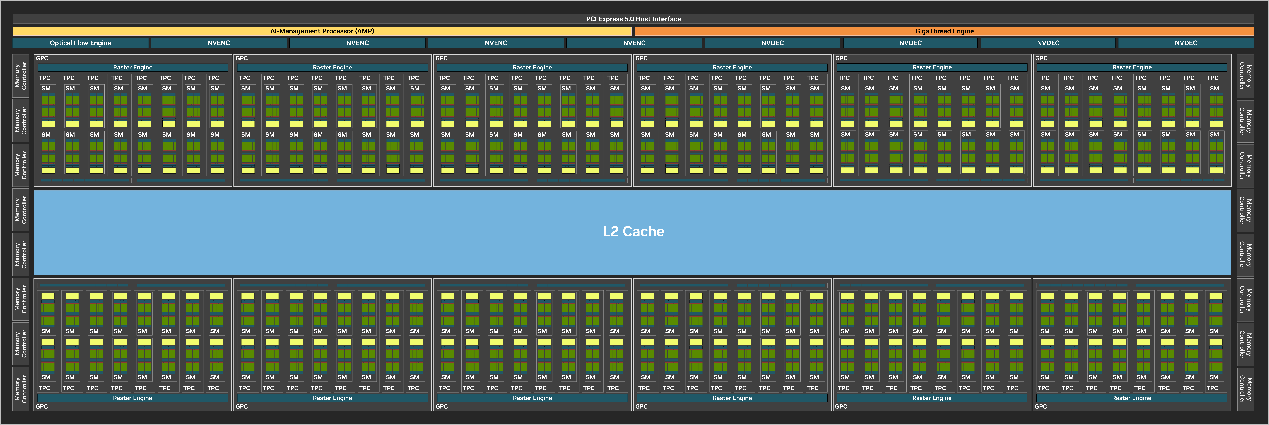This screenshot has width=1269, height=425.
Task: Select the topmost Memory Controller on the right edge
Action: click(1246, 76)
